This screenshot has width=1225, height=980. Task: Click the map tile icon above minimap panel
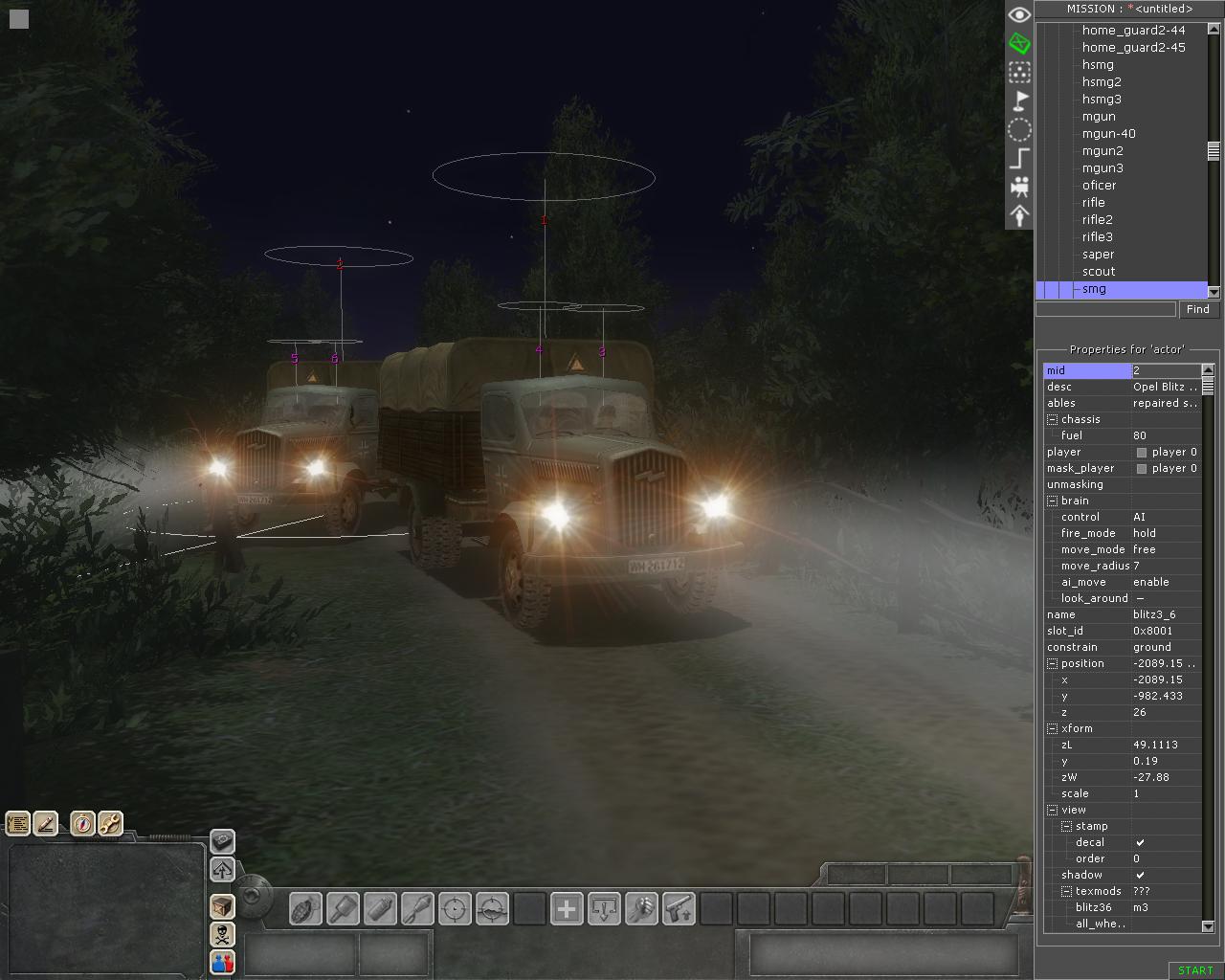(222, 841)
